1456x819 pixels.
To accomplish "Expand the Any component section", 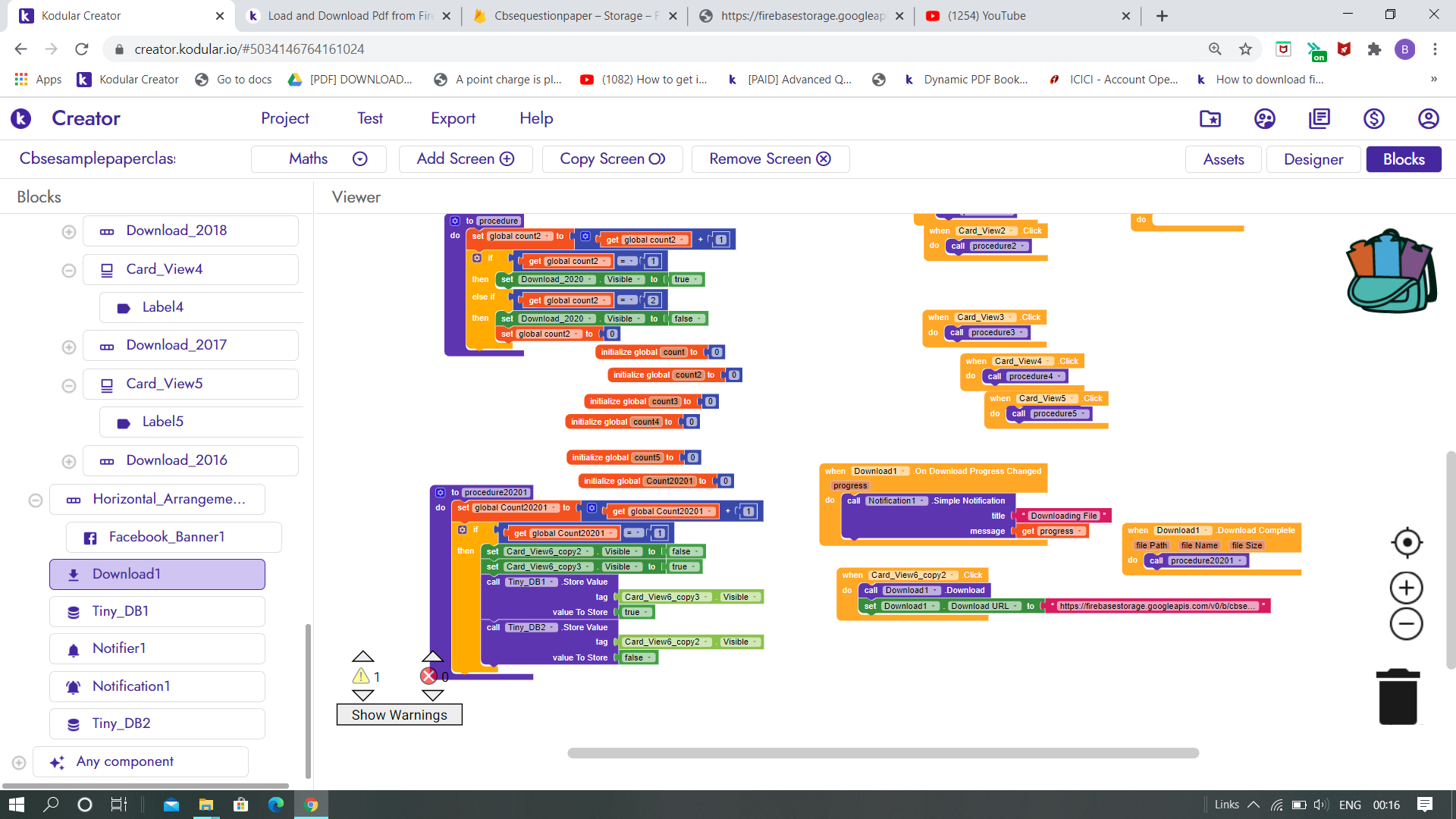I will (19, 762).
